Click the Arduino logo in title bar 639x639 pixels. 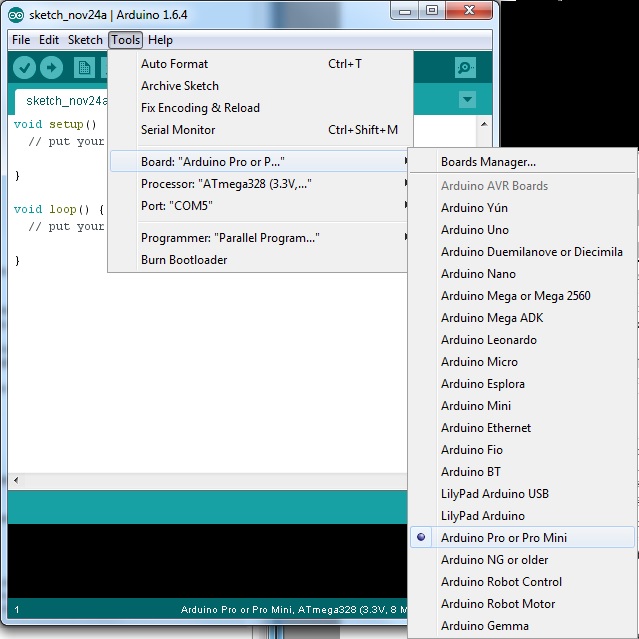point(16,15)
